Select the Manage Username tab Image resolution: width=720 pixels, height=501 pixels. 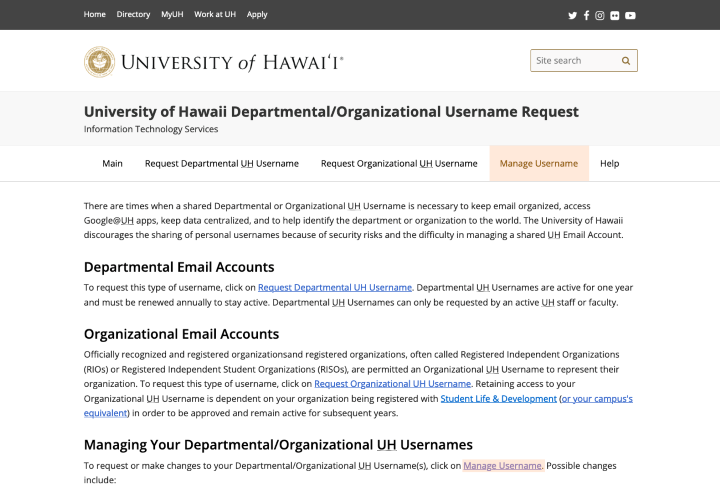pos(539,163)
